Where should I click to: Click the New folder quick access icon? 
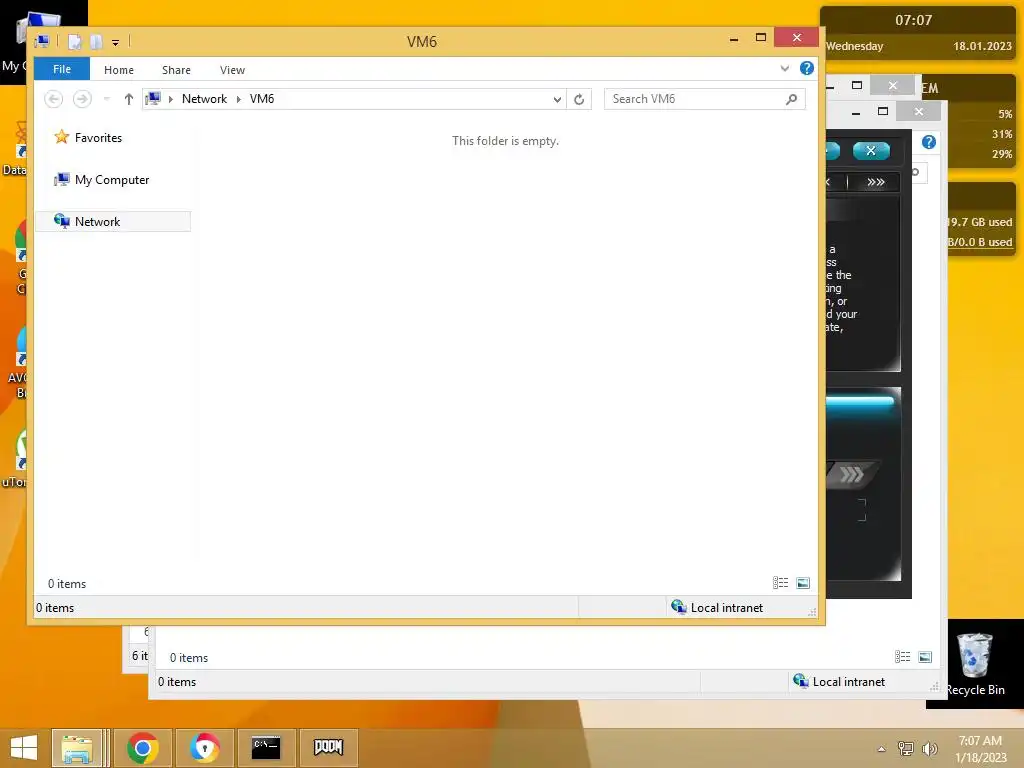(96, 42)
